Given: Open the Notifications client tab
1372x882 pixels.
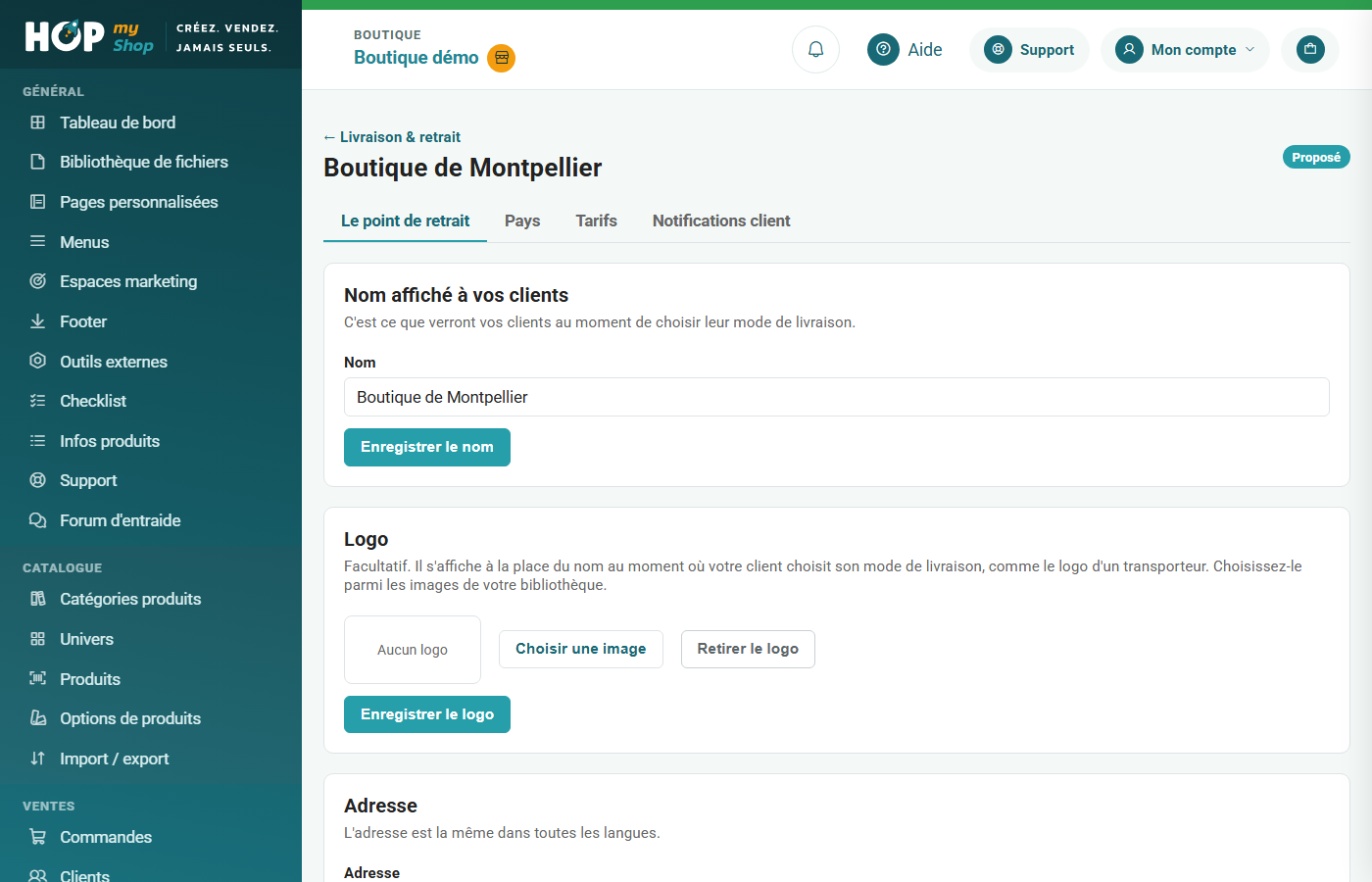Looking at the screenshot, I should (721, 221).
